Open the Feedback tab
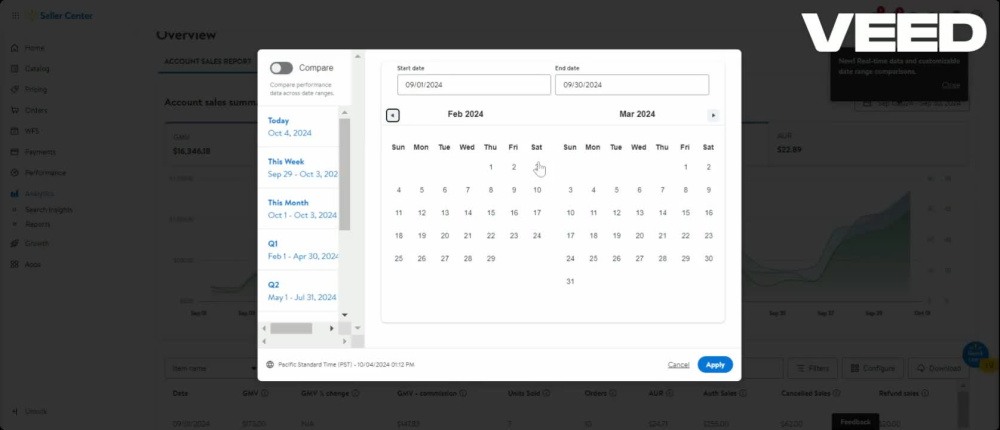1000x430 pixels. pos(855,422)
